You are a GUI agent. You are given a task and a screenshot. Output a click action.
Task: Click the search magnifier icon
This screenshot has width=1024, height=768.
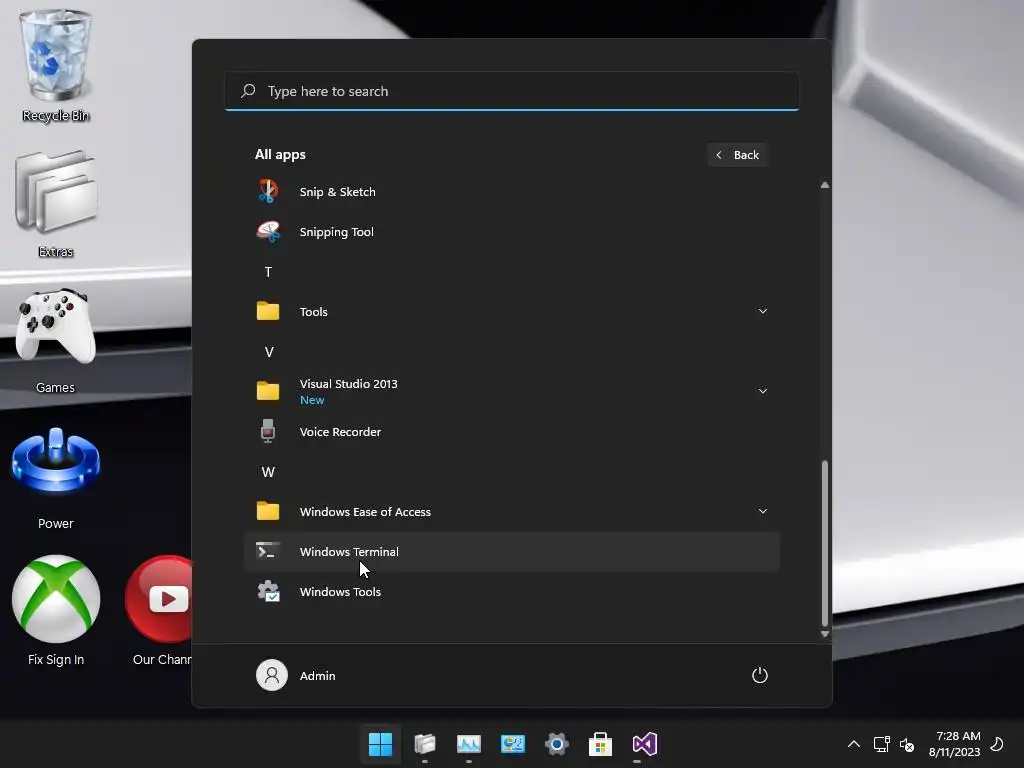pos(248,91)
